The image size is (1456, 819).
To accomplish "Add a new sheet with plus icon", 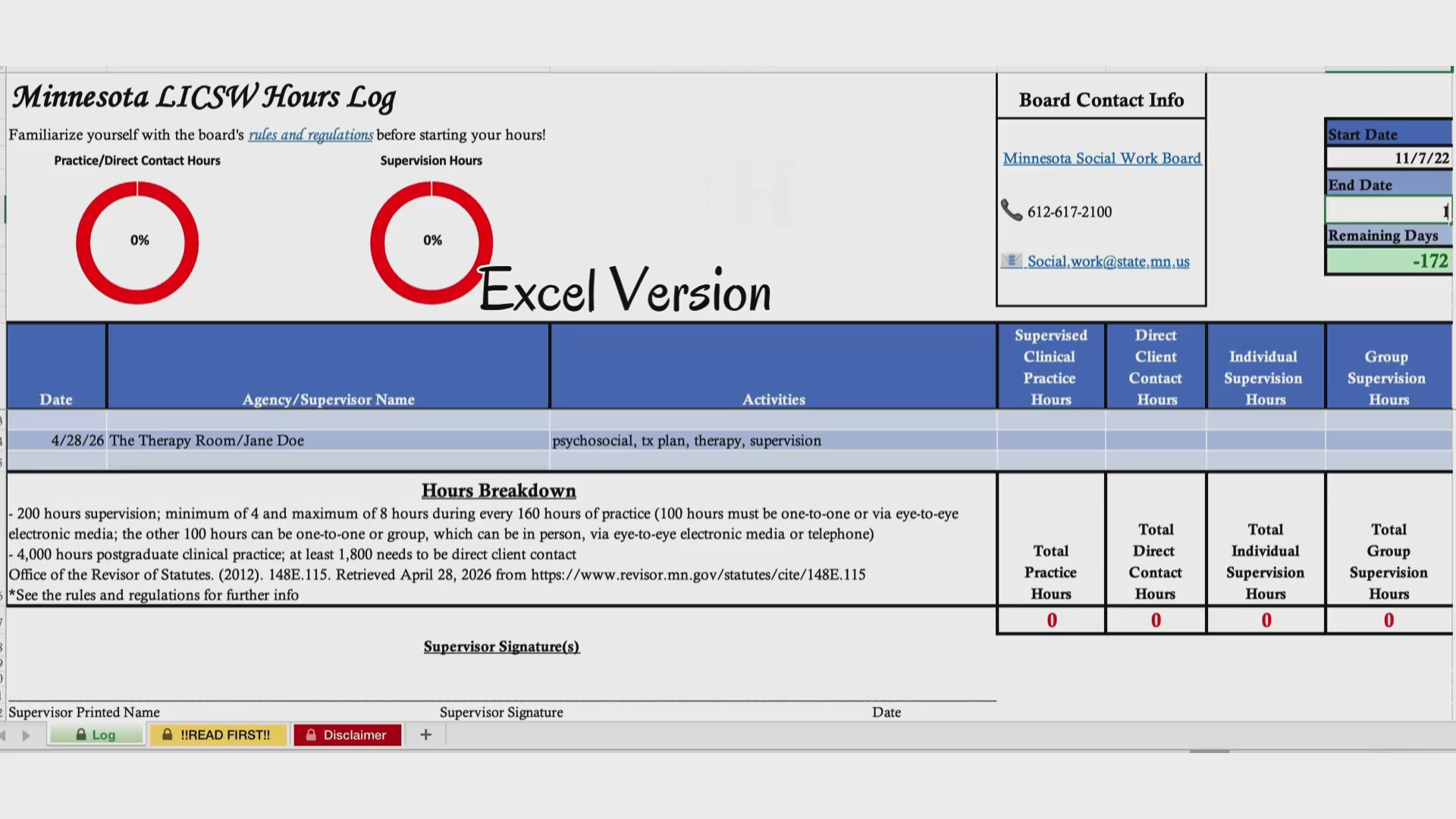I will point(425,735).
